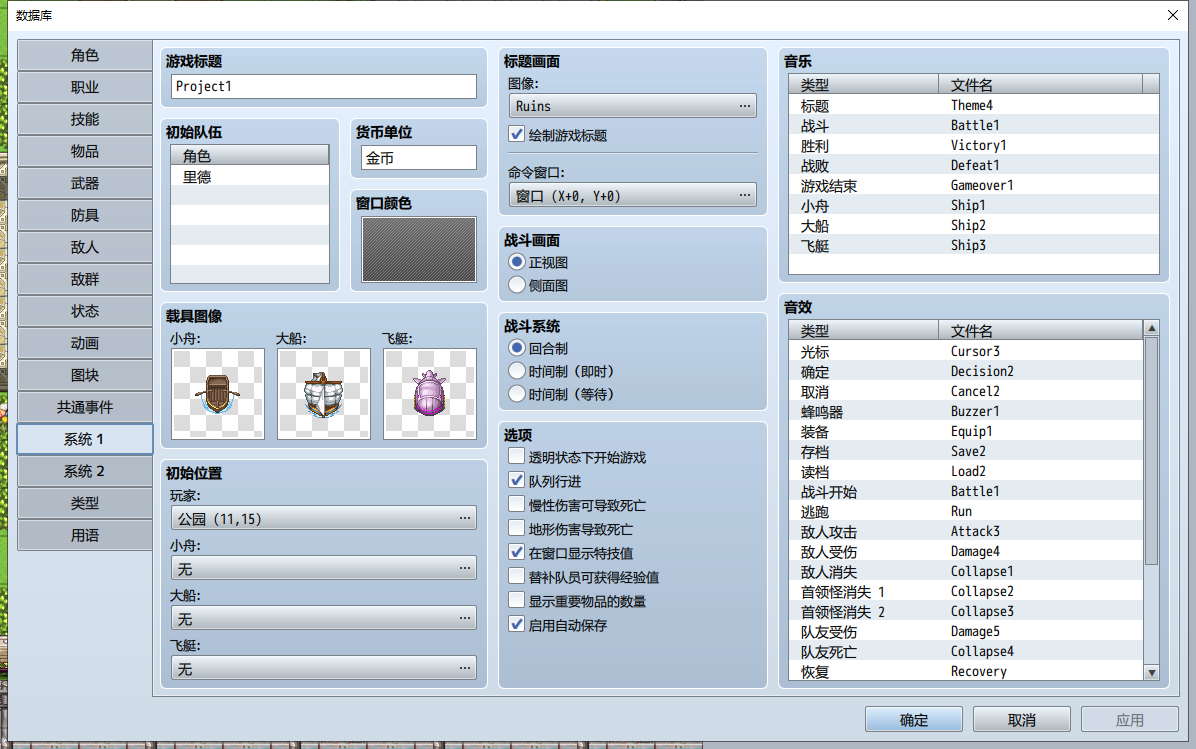Select 逃跑 Run sound row

coord(966,511)
